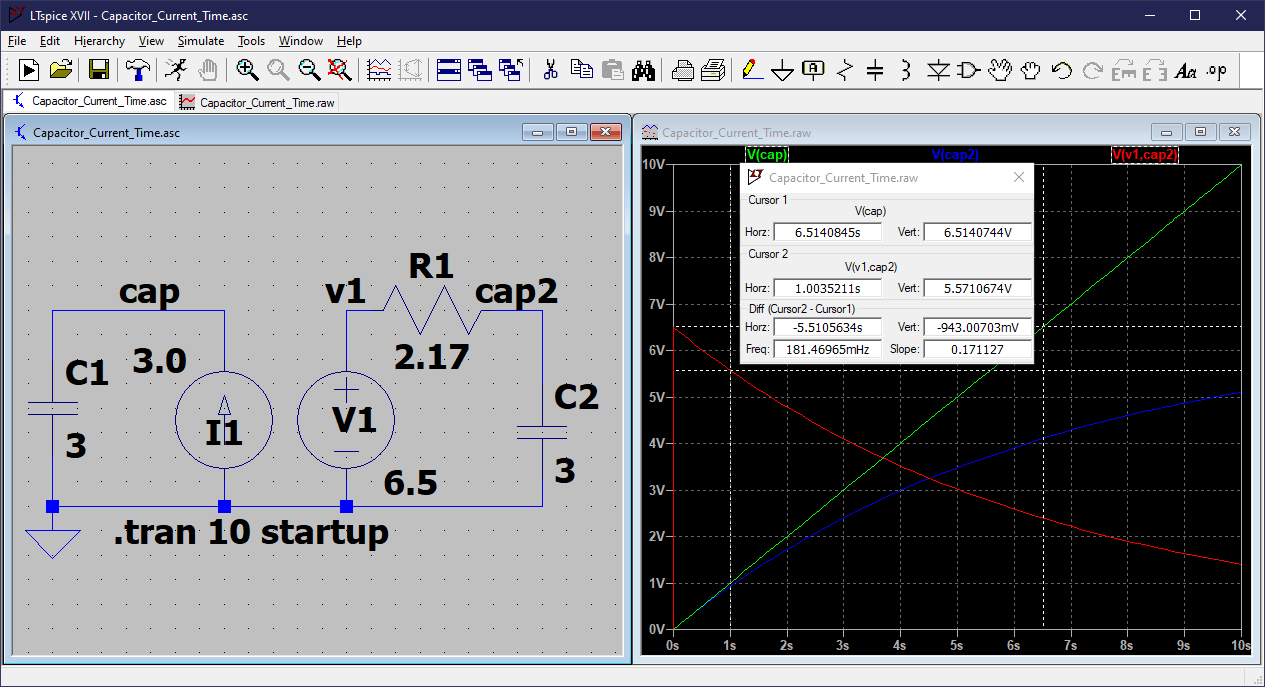Click the .tran 10 startup directive
1265x694 pixels.
[x=250, y=533]
